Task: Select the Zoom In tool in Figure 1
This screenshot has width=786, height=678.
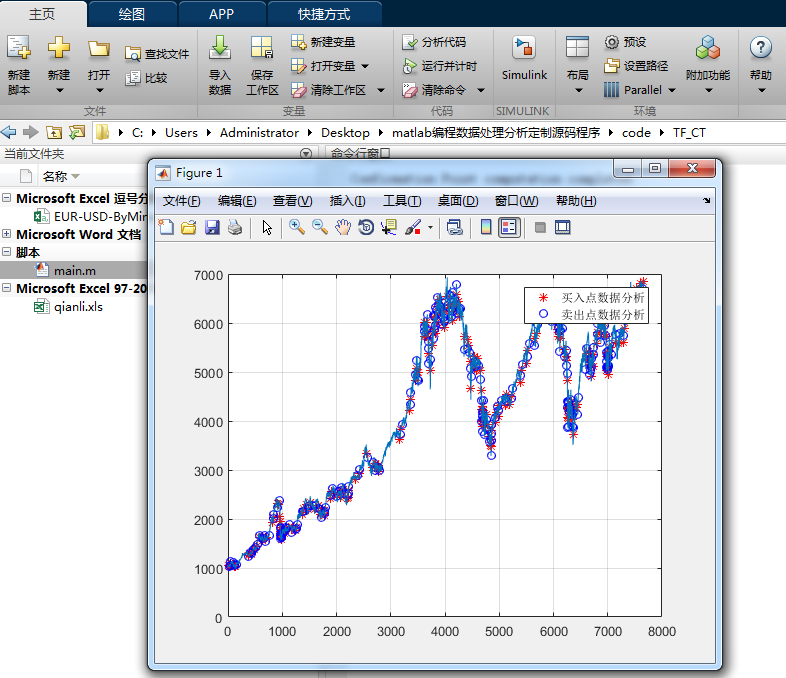Action: (x=297, y=228)
